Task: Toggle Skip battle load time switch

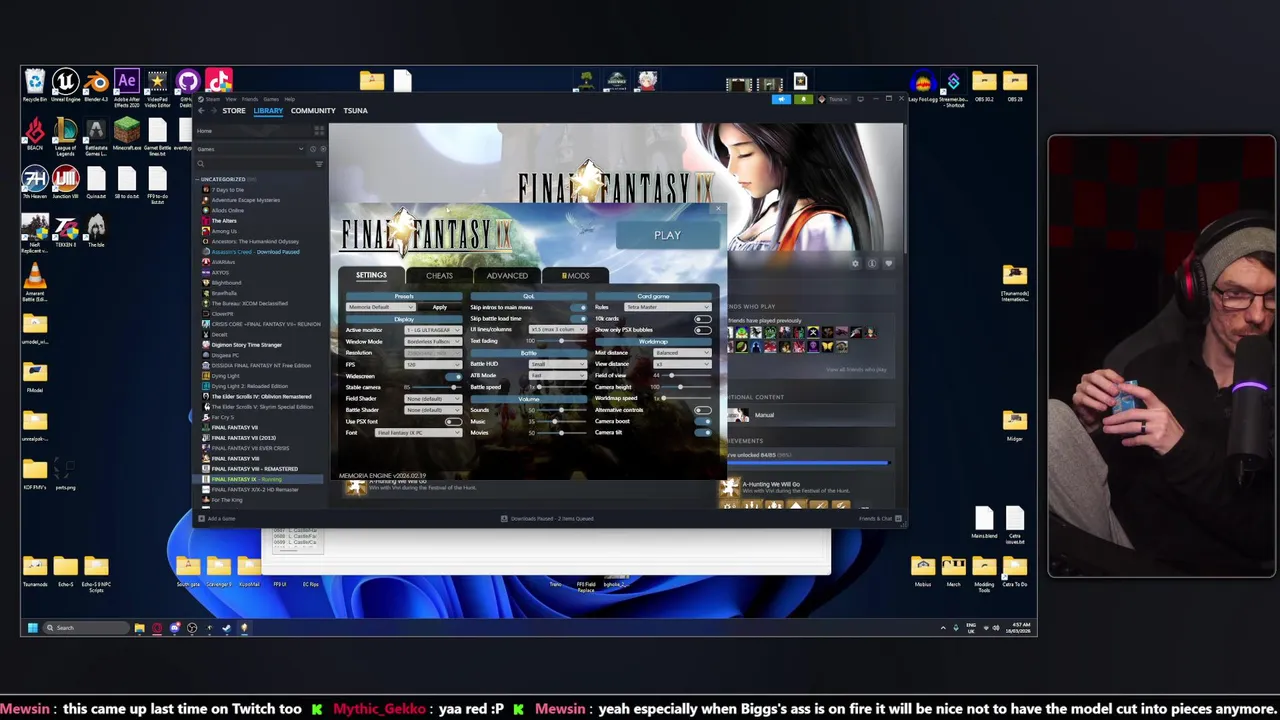Action: (579, 318)
